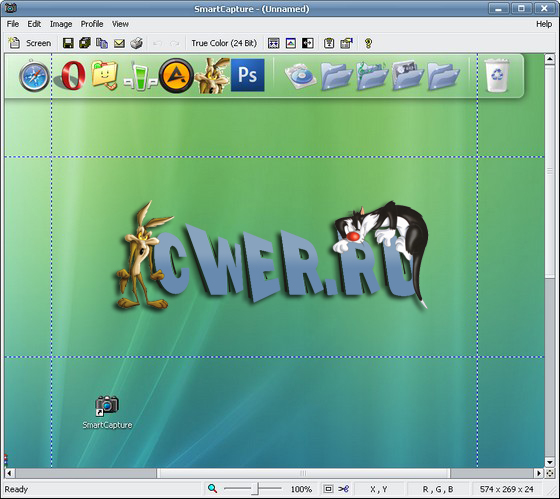Screen dimensions: 560x499
Task: Click the File menu
Action: [x=13, y=24]
